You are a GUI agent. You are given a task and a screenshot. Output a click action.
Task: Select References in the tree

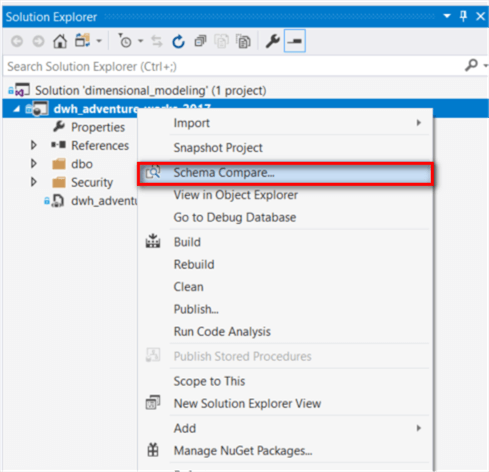[100, 146]
